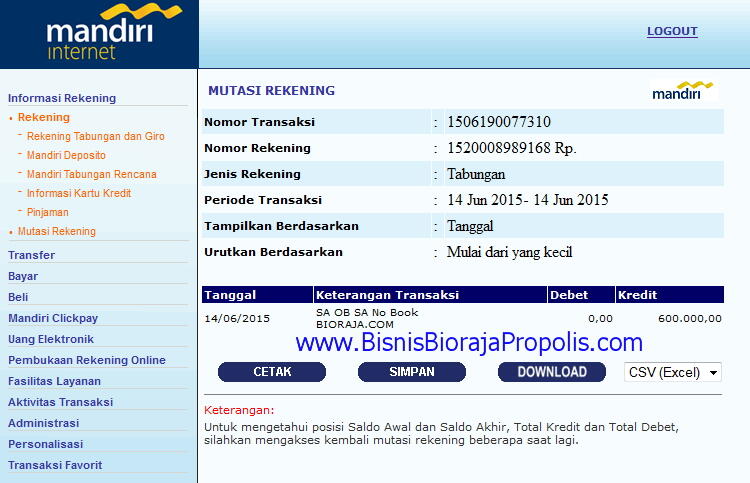Screen dimensions: 750x483
Task: Select the Rekening submenu item
Action: tap(44, 117)
